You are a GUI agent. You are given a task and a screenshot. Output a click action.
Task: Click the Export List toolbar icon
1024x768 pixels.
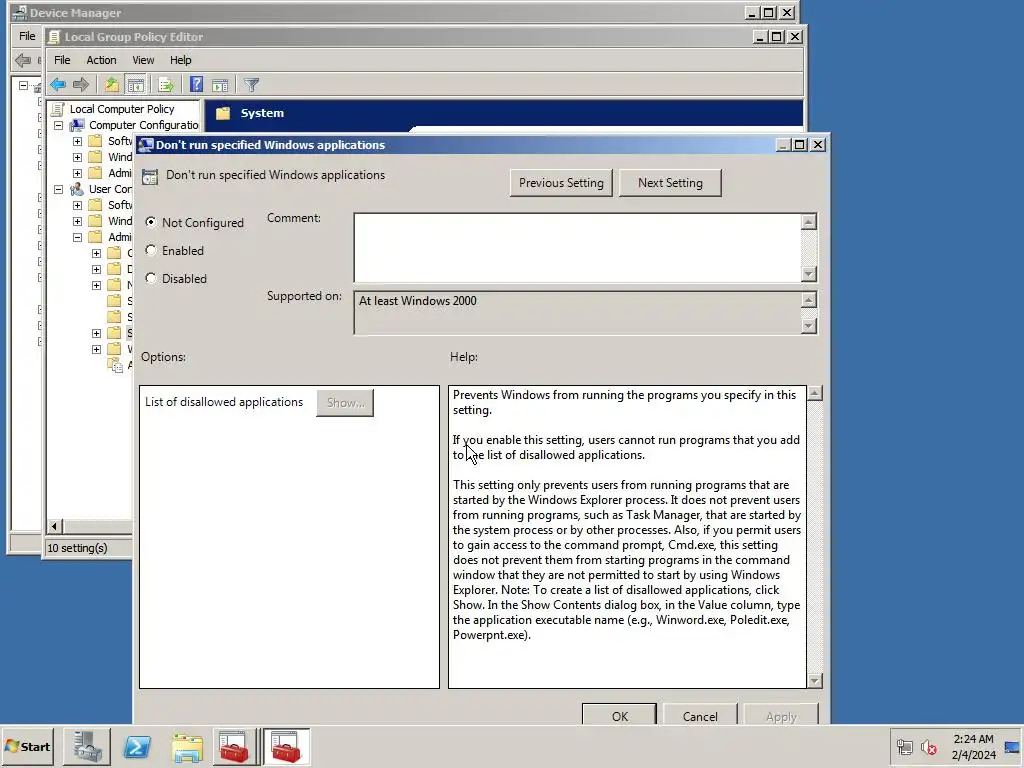[x=166, y=84]
